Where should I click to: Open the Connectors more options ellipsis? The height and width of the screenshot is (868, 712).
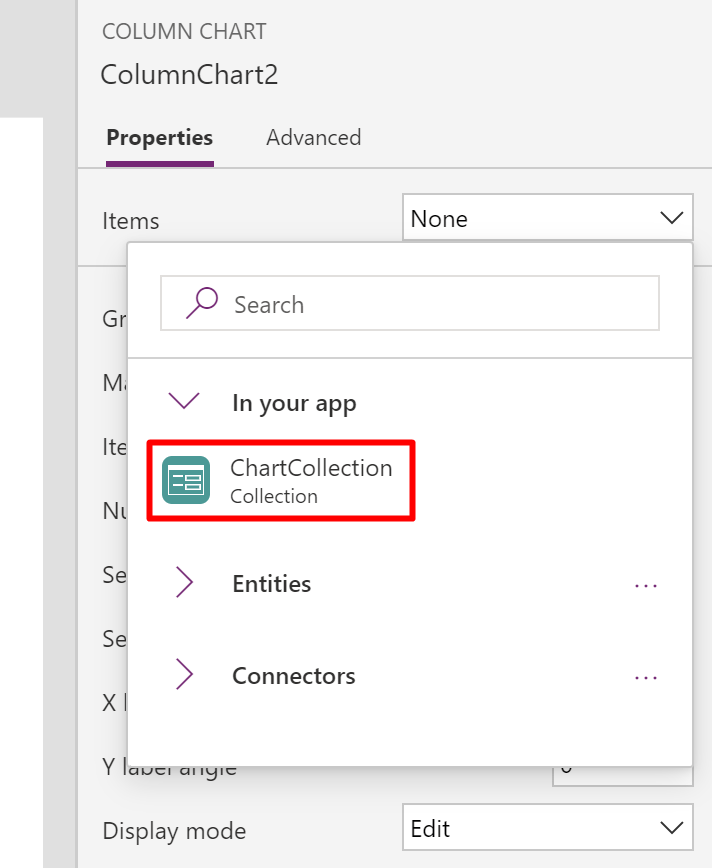pyautogui.click(x=646, y=677)
